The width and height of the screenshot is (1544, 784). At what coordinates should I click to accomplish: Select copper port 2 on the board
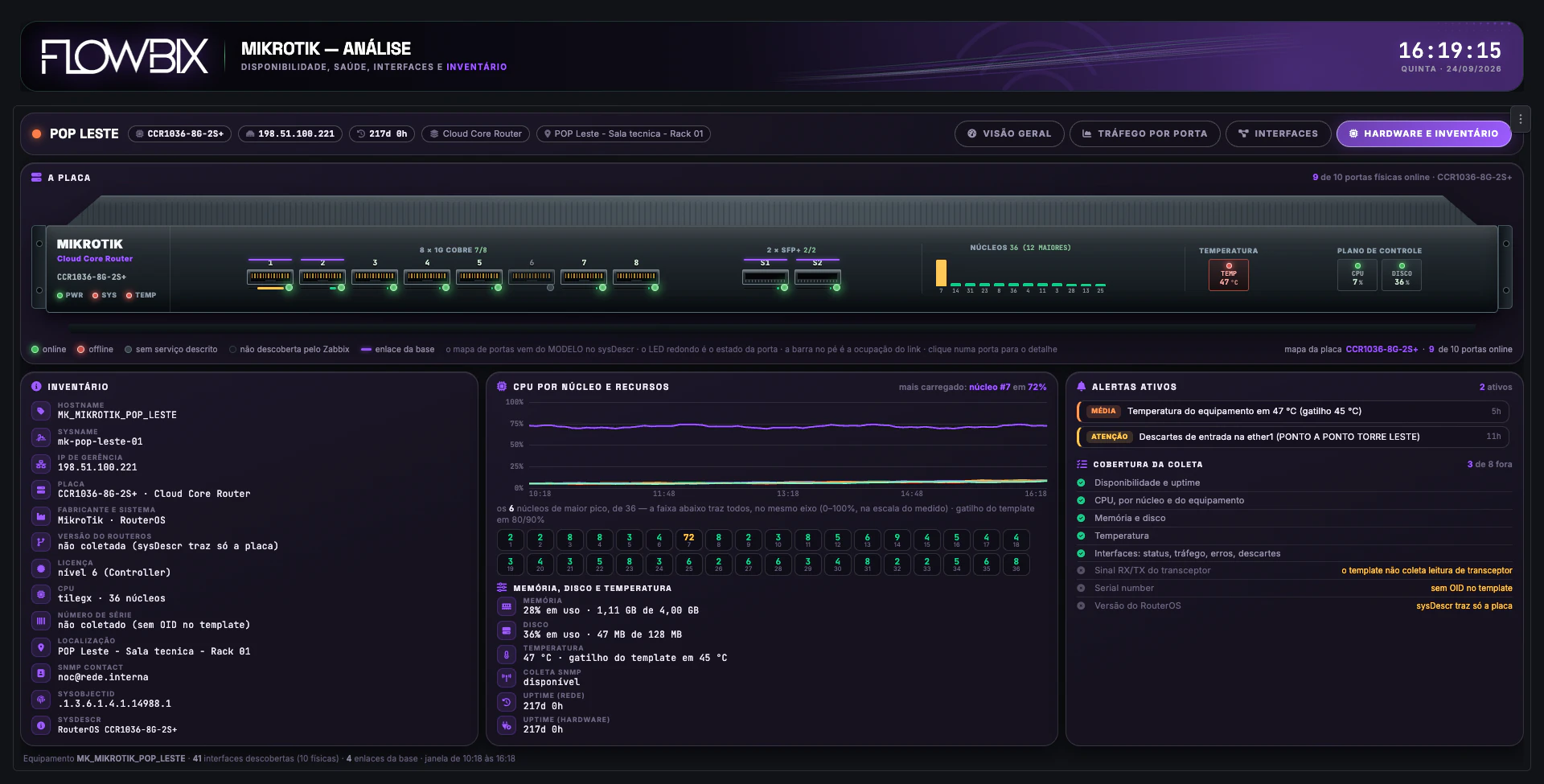pyautogui.click(x=322, y=277)
